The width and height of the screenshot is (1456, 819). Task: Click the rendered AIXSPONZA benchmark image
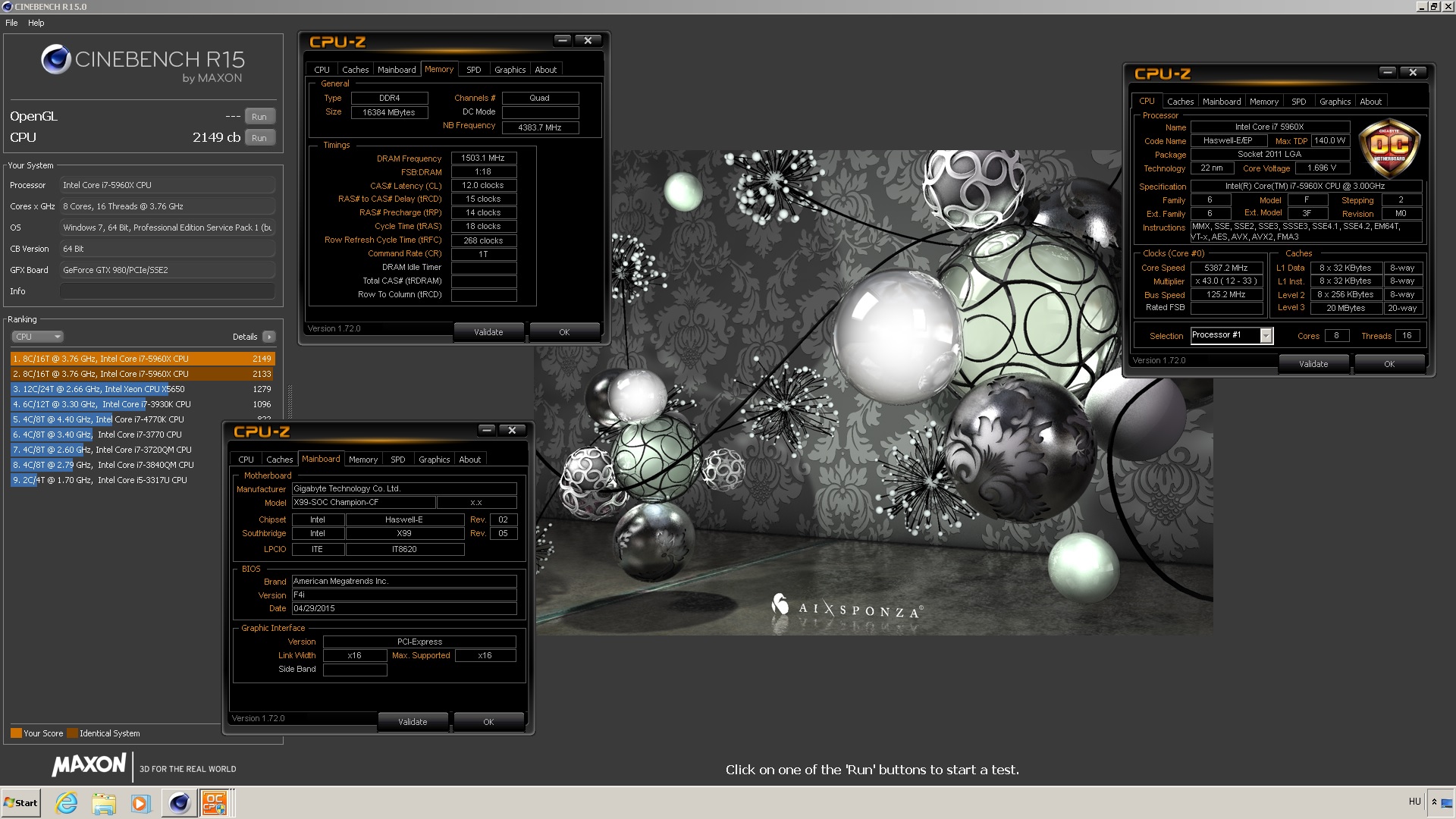point(874,392)
